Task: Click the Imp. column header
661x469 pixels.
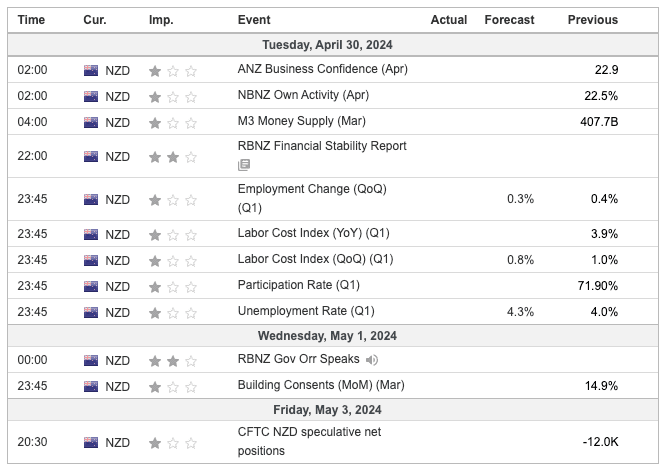Action: [x=160, y=20]
